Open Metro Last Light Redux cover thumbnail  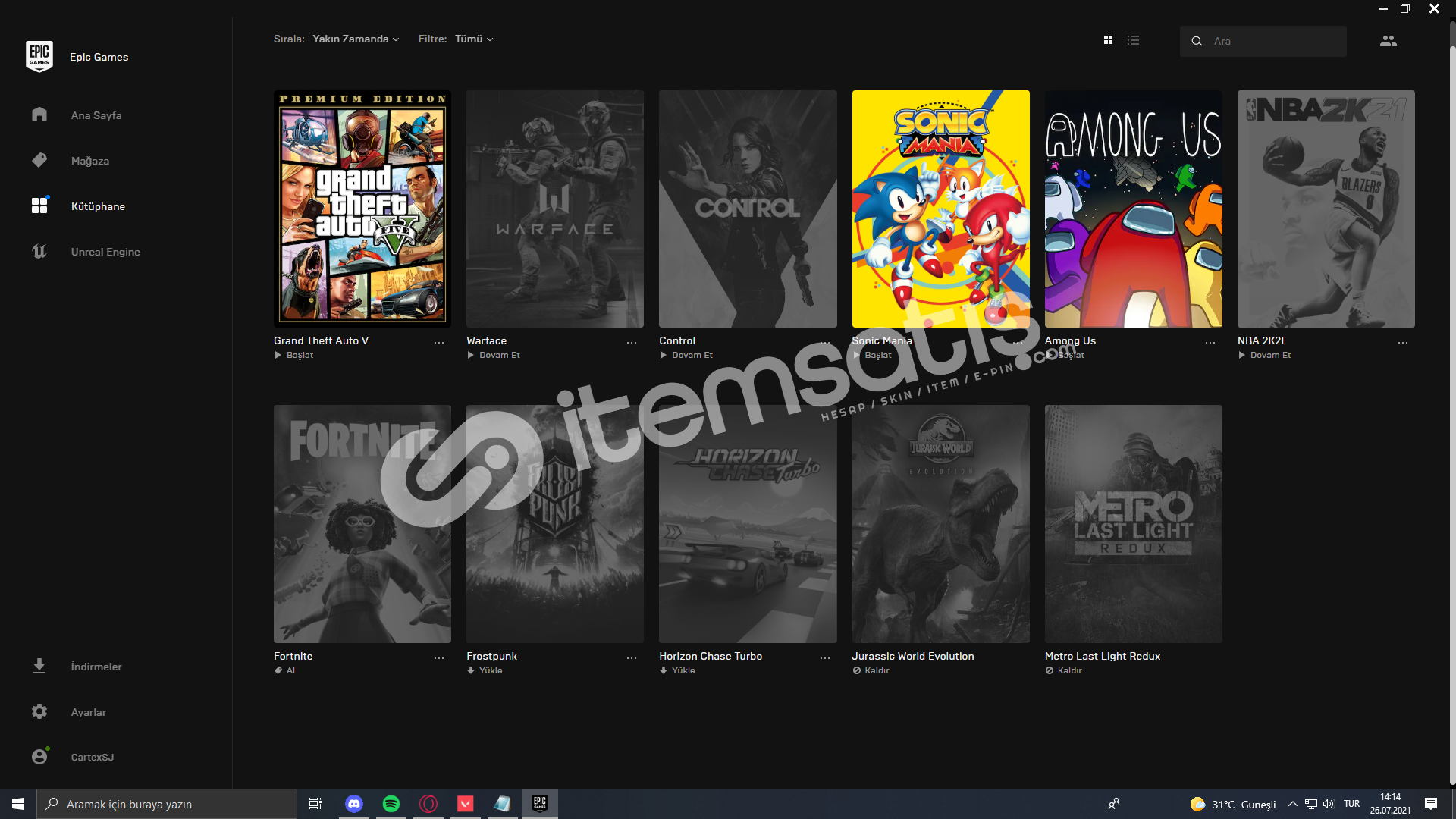pos(1134,524)
